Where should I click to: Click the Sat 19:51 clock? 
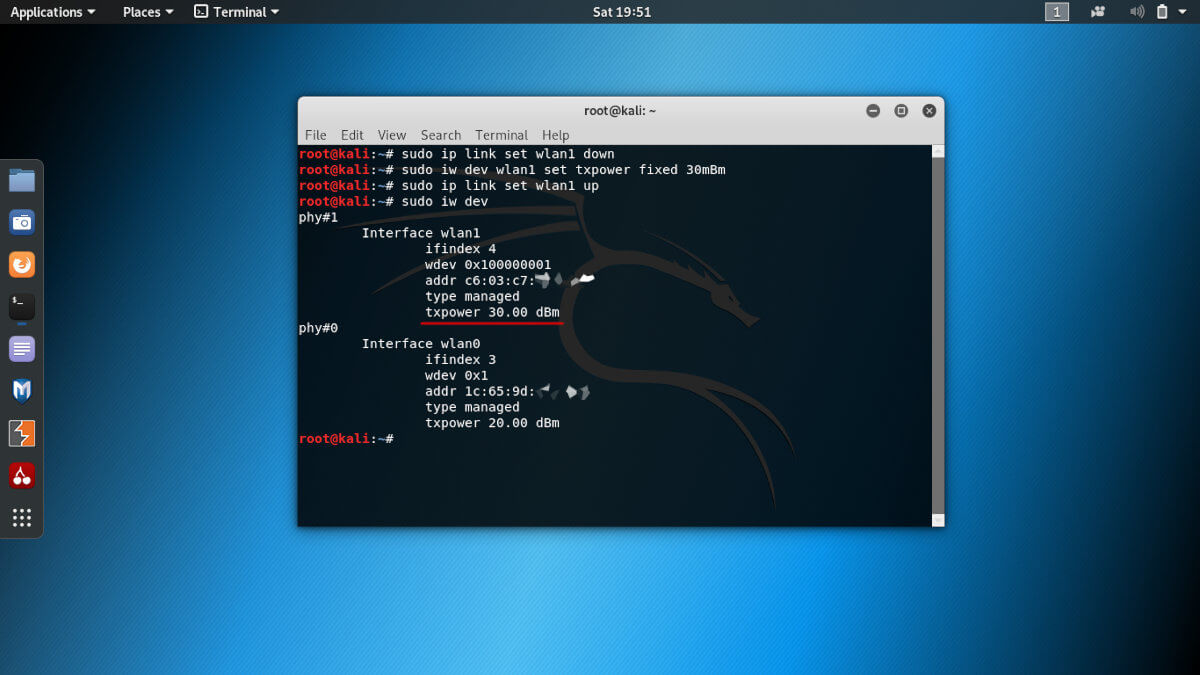coord(621,12)
